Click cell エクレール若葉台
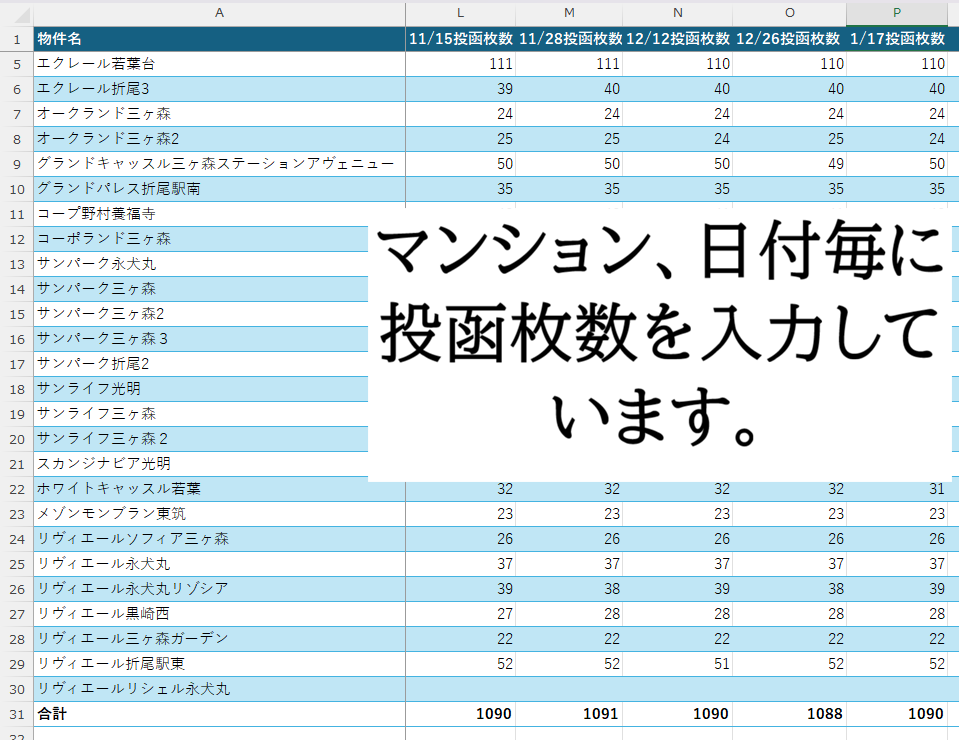Viewport: 959px width, 740px height. click(x=219, y=64)
